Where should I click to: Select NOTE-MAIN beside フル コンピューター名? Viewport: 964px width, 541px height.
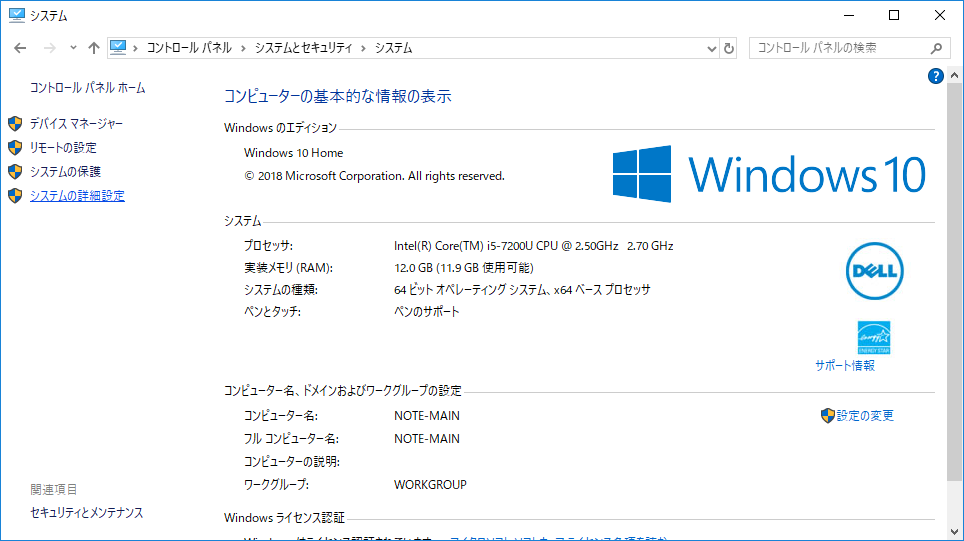427,439
